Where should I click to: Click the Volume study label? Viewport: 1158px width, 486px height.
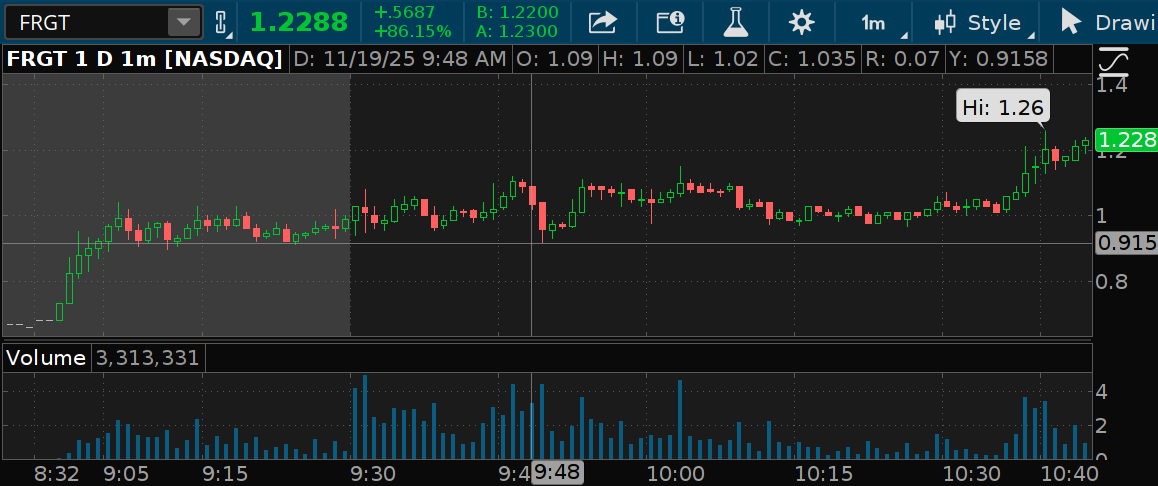pyautogui.click(x=46, y=358)
